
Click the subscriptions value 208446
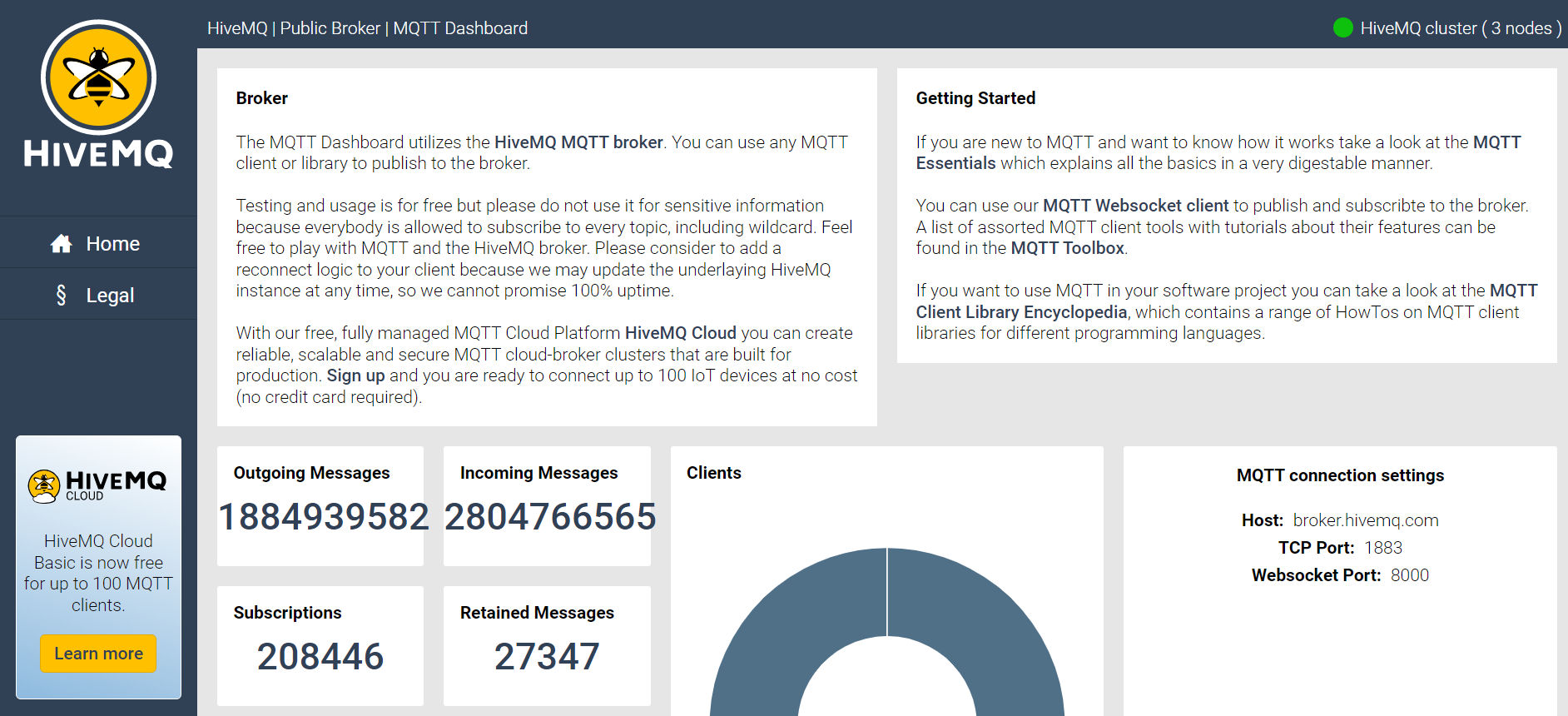pos(320,656)
